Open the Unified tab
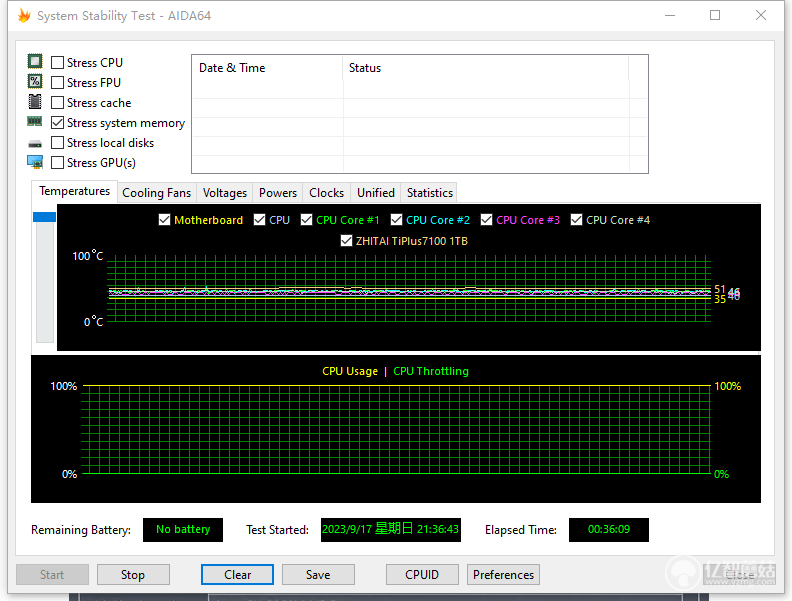 pyautogui.click(x=376, y=193)
